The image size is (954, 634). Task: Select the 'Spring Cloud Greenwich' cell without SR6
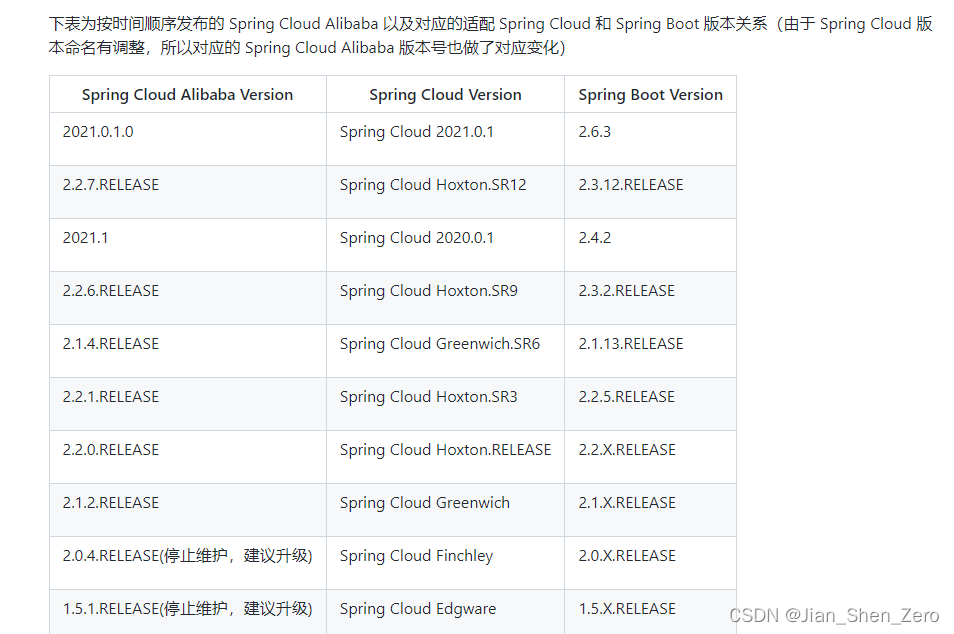click(445, 509)
